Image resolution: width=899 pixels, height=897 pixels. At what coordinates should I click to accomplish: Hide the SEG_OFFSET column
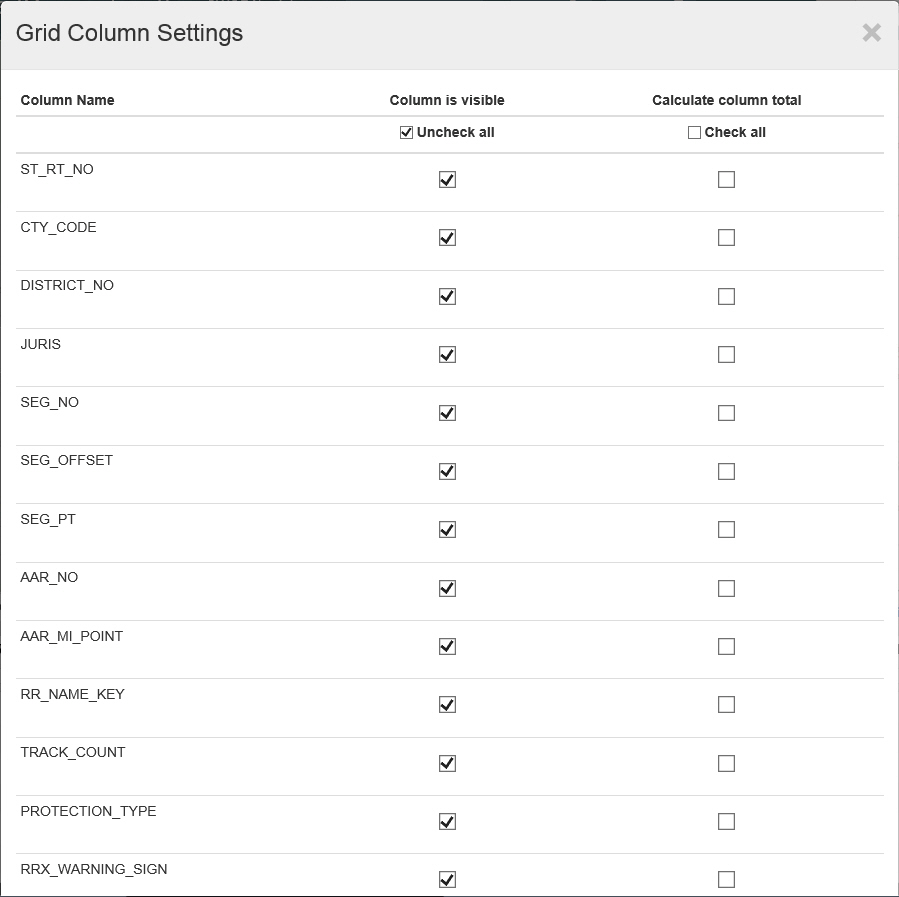[447, 471]
